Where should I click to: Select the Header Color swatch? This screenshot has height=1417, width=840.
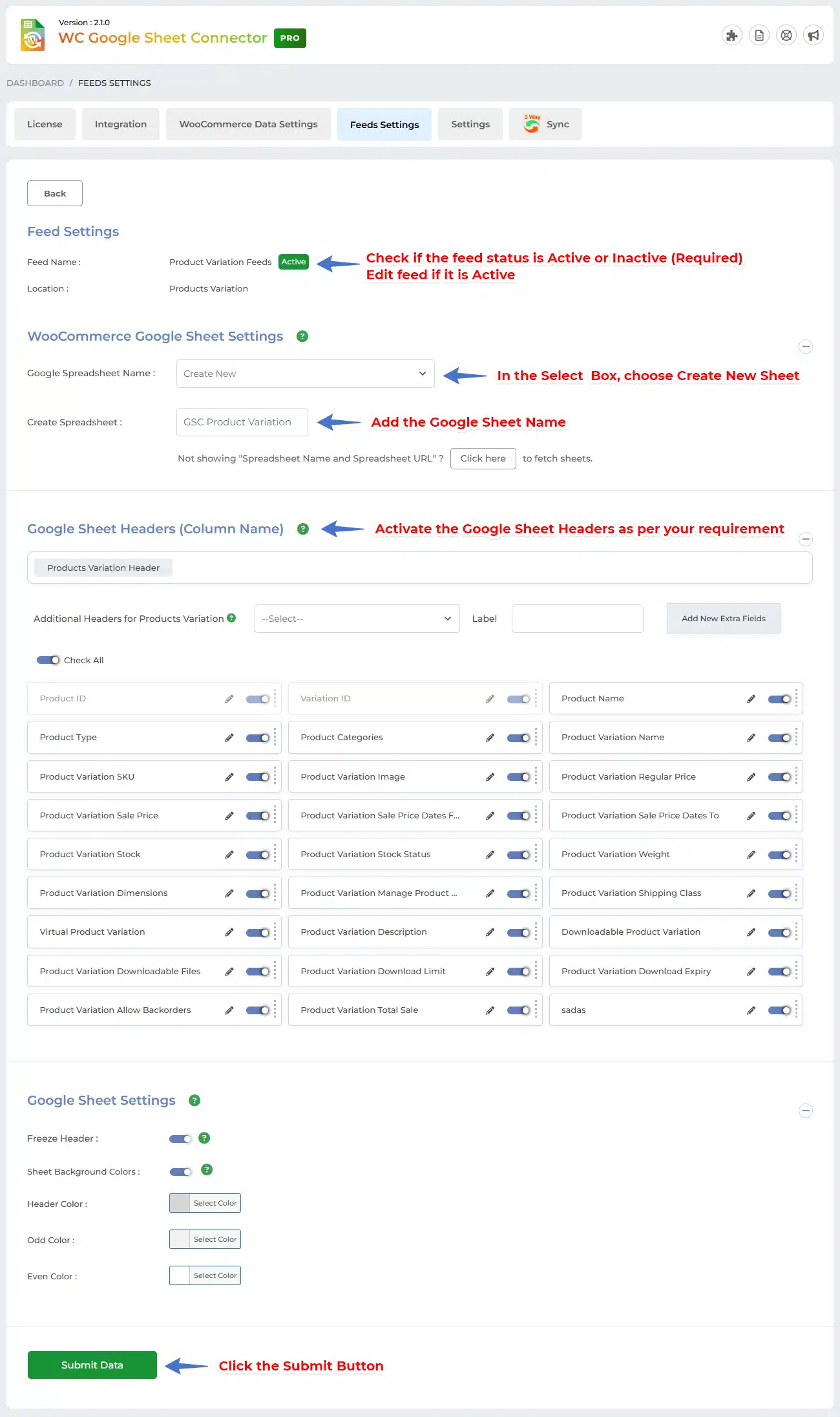[x=180, y=1203]
